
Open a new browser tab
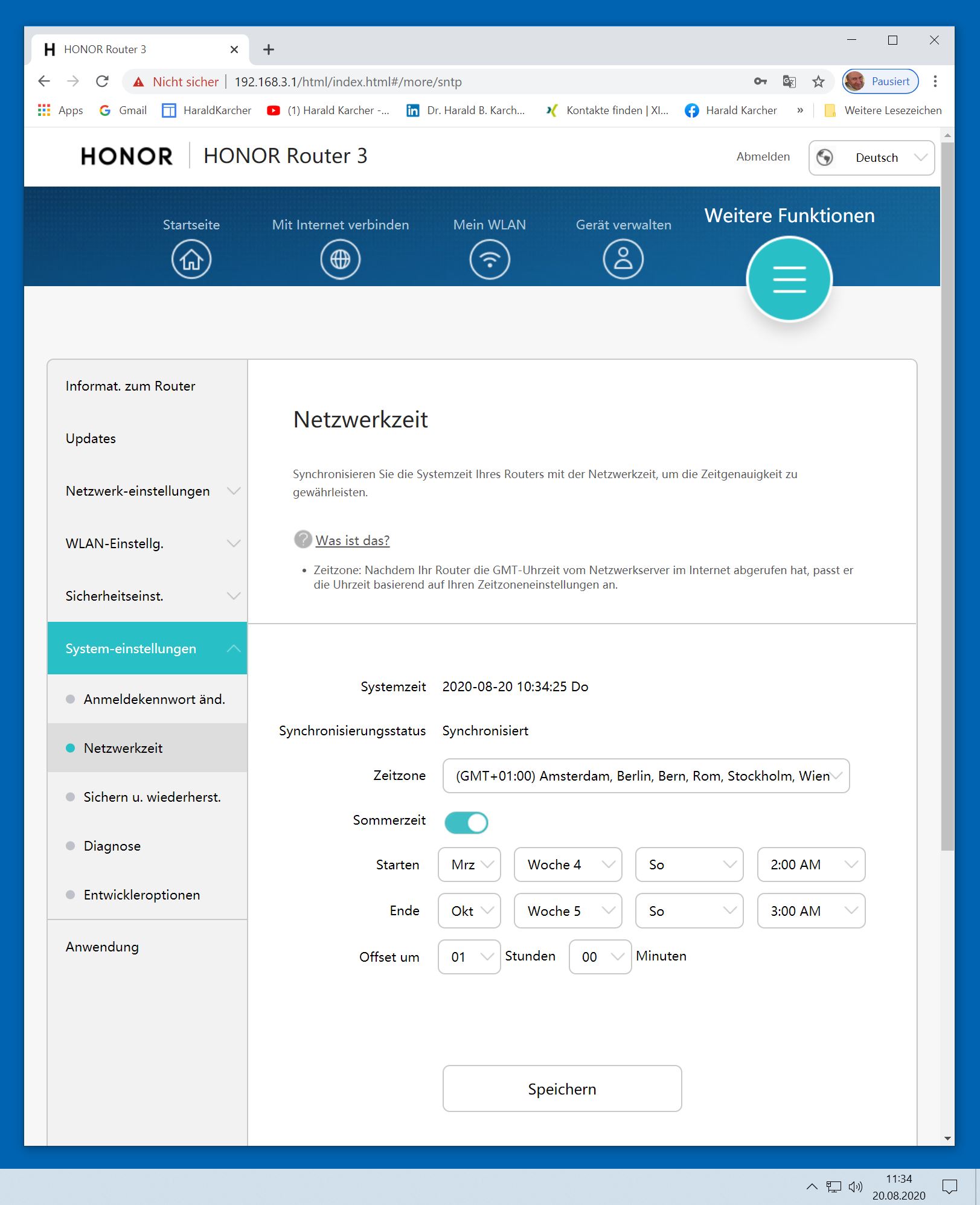pos(269,50)
